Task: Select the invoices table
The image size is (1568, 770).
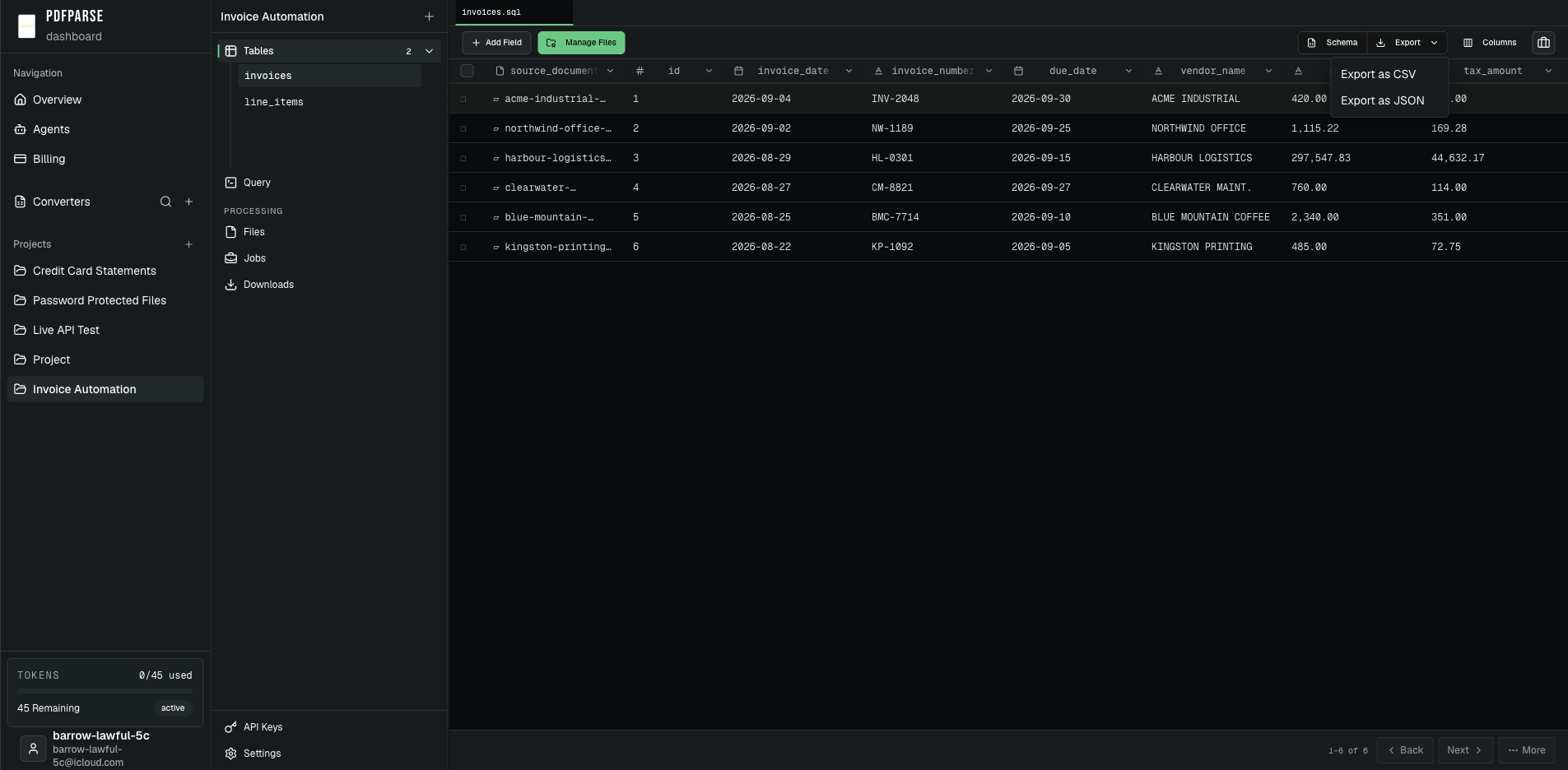Action: pos(329,76)
